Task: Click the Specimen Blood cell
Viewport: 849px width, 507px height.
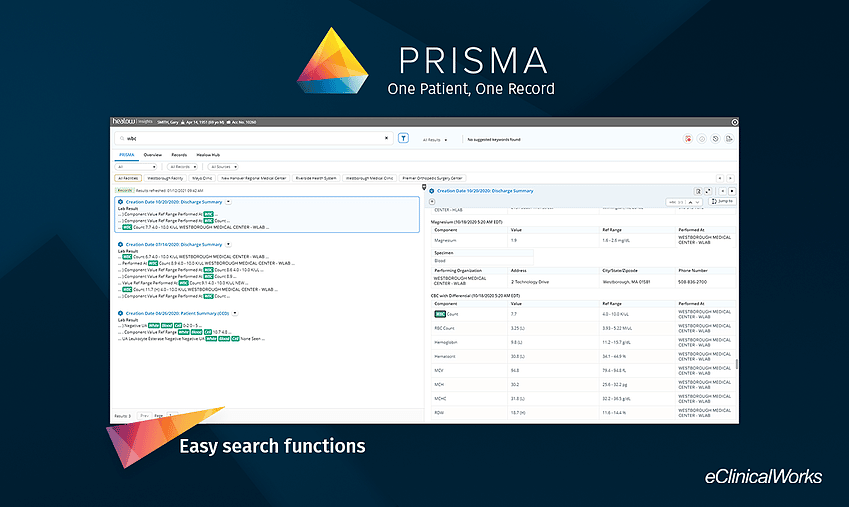Action: 440,261
